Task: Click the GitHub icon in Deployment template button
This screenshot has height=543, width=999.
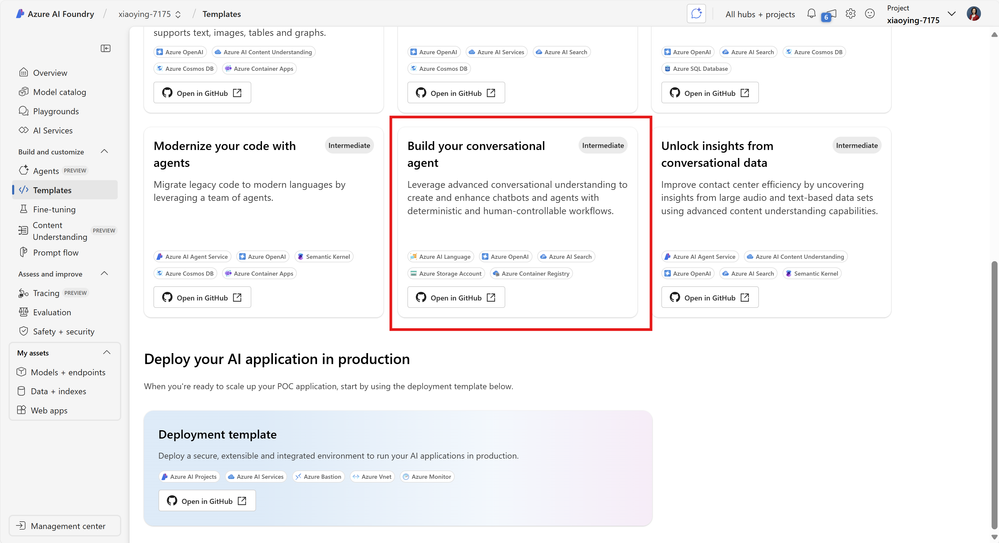Action: click(172, 501)
